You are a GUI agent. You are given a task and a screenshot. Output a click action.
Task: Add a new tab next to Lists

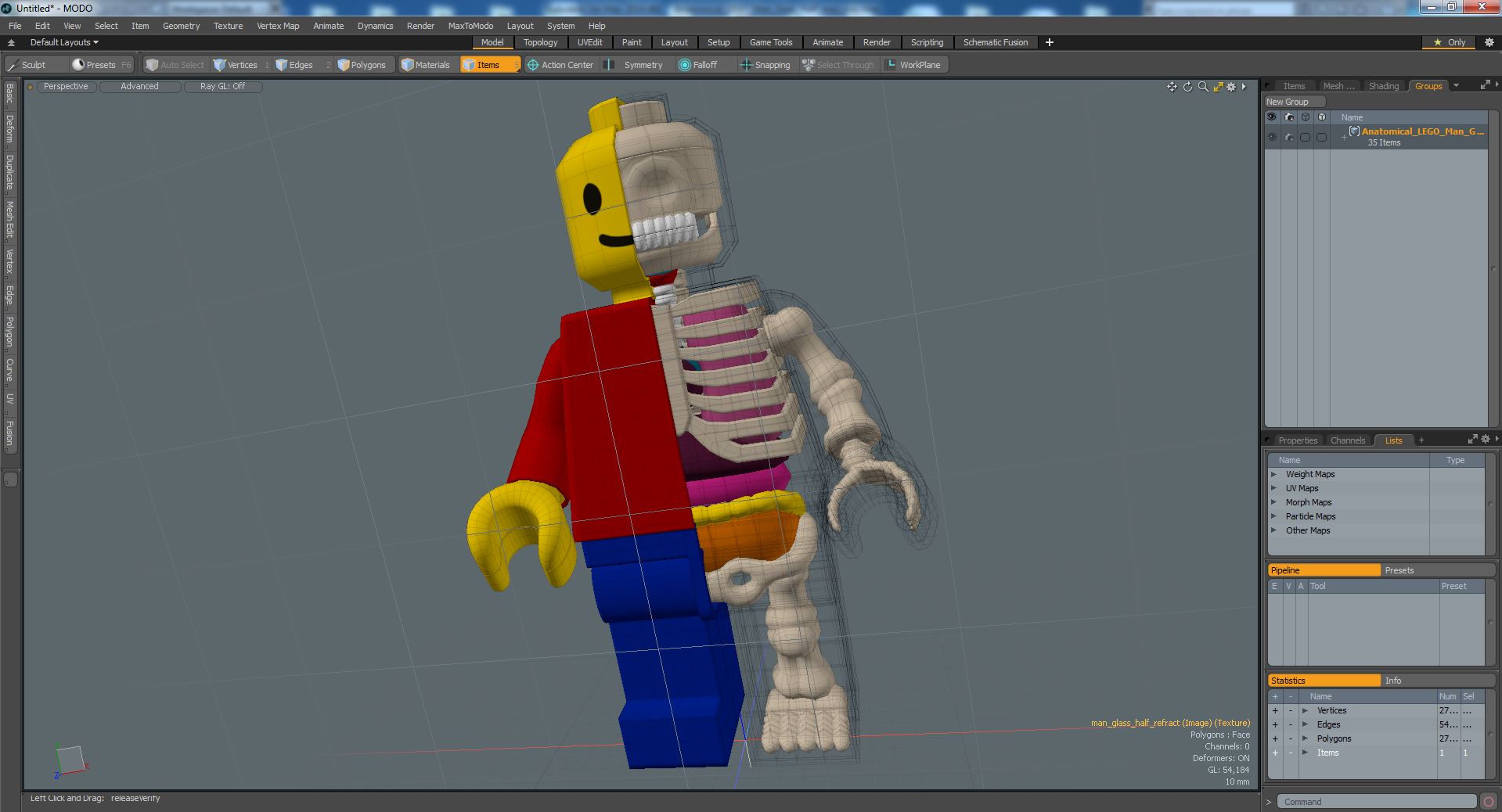(x=1421, y=440)
